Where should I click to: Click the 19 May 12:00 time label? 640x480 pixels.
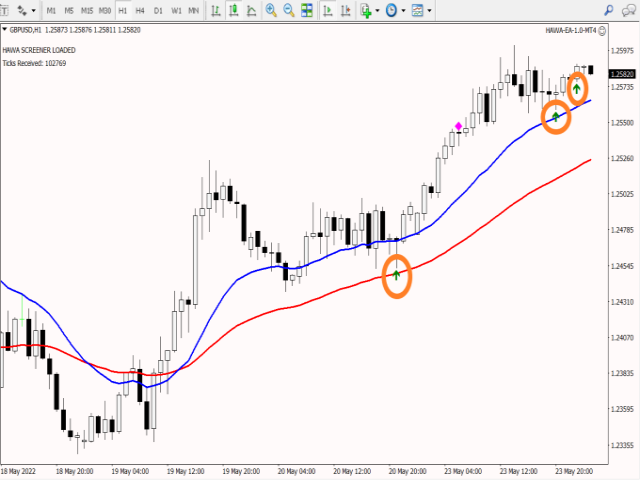point(185,471)
